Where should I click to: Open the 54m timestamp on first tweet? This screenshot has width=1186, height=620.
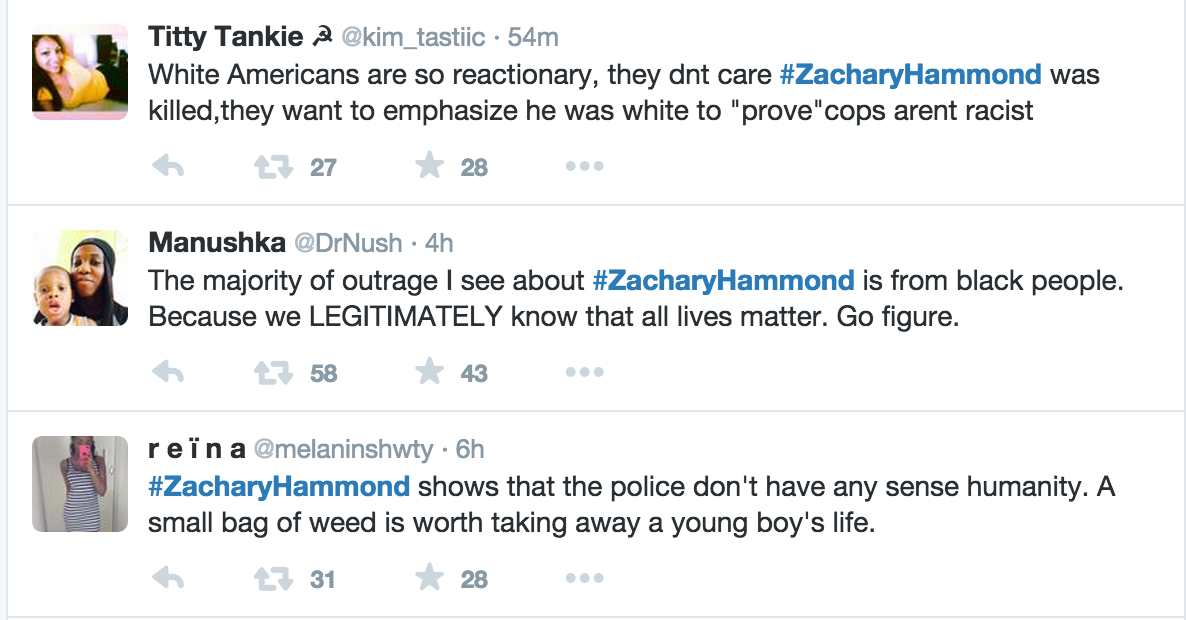point(533,38)
